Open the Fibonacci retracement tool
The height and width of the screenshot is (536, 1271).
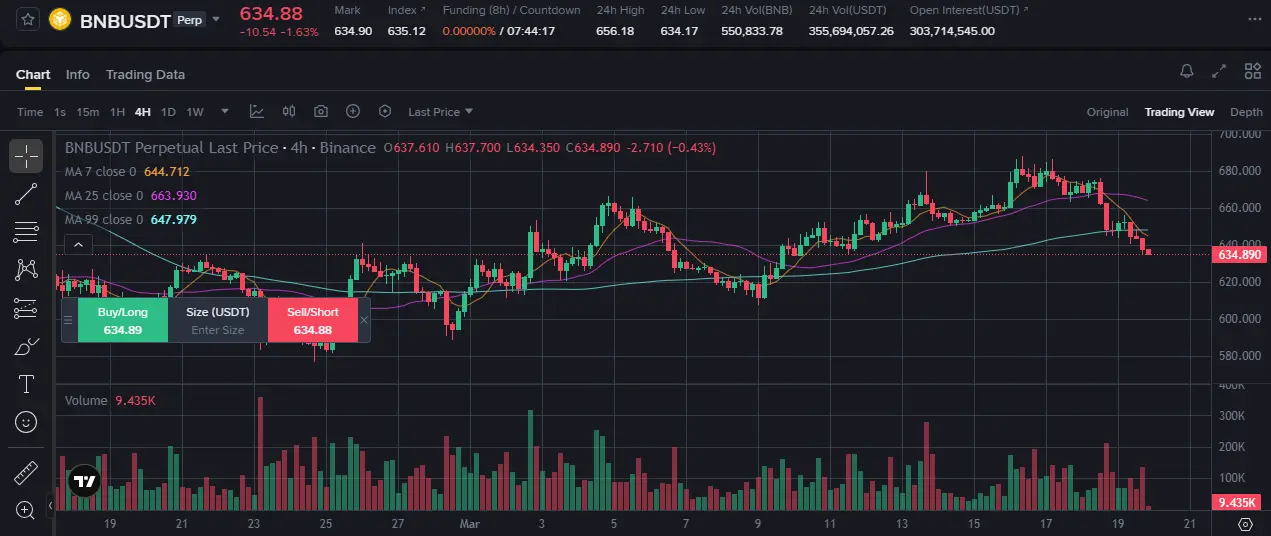click(x=26, y=232)
